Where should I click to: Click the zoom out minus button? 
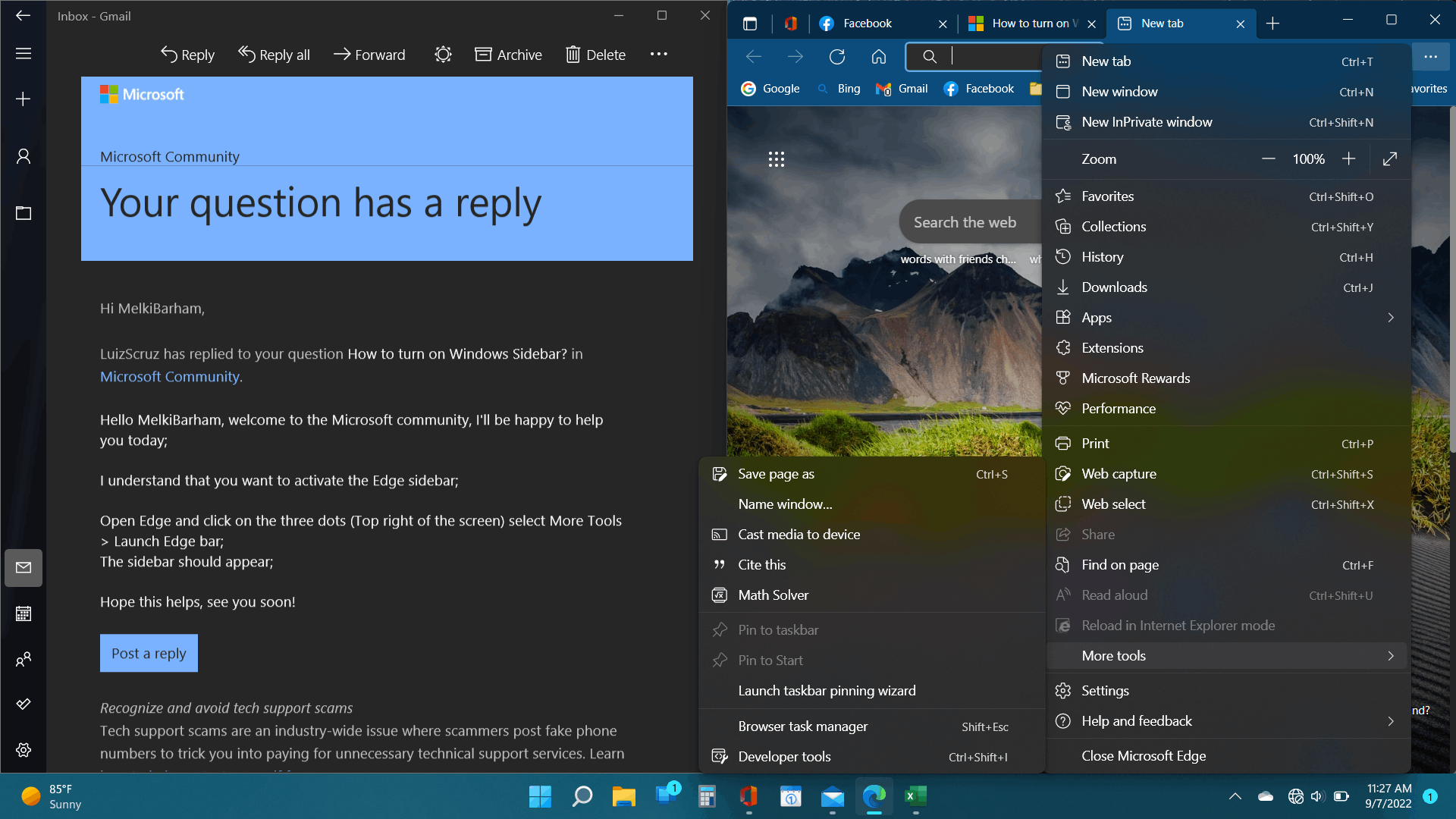(x=1268, y=158)
